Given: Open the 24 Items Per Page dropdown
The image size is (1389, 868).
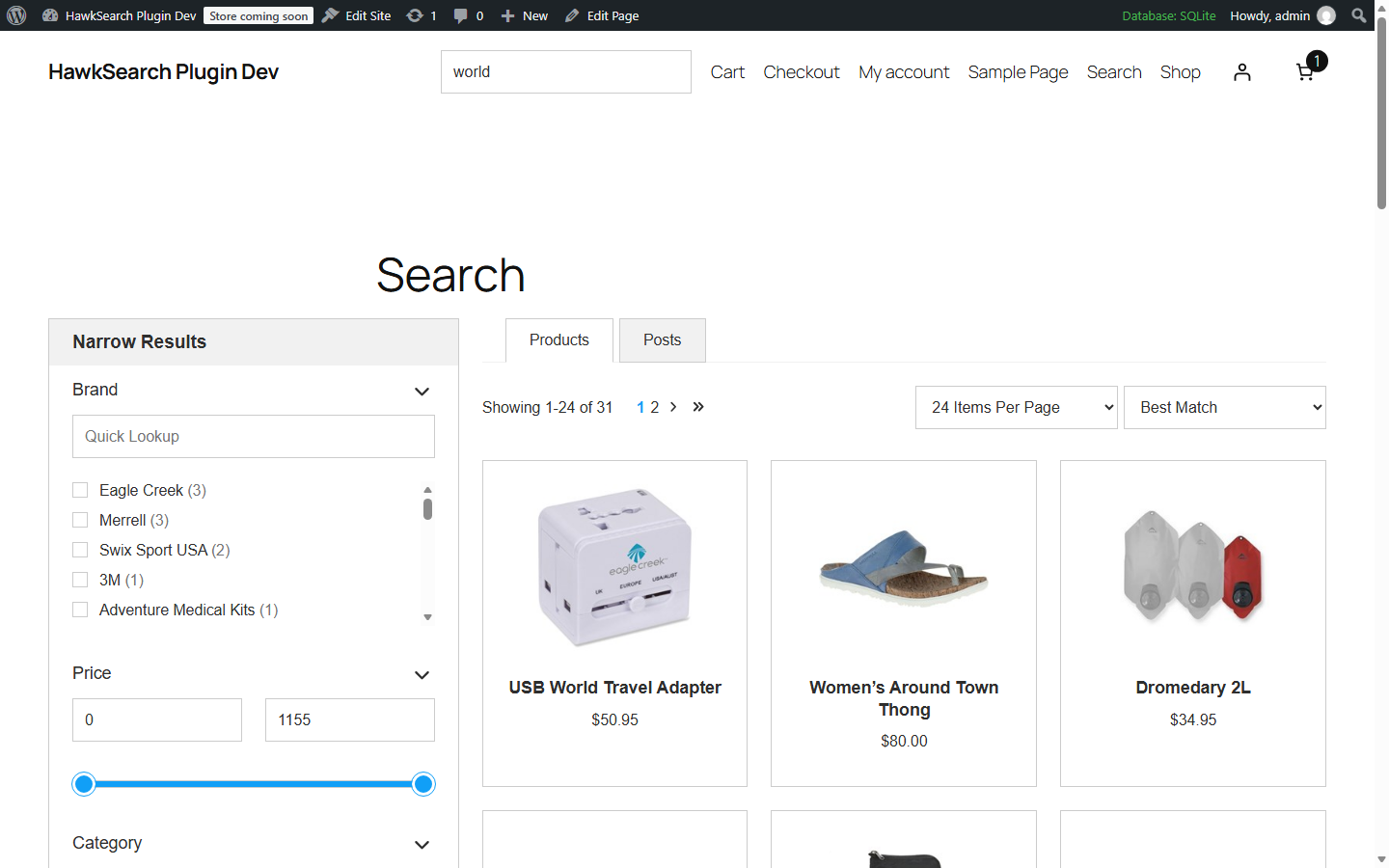Looking at the screenshot, I should point(1017,407).
